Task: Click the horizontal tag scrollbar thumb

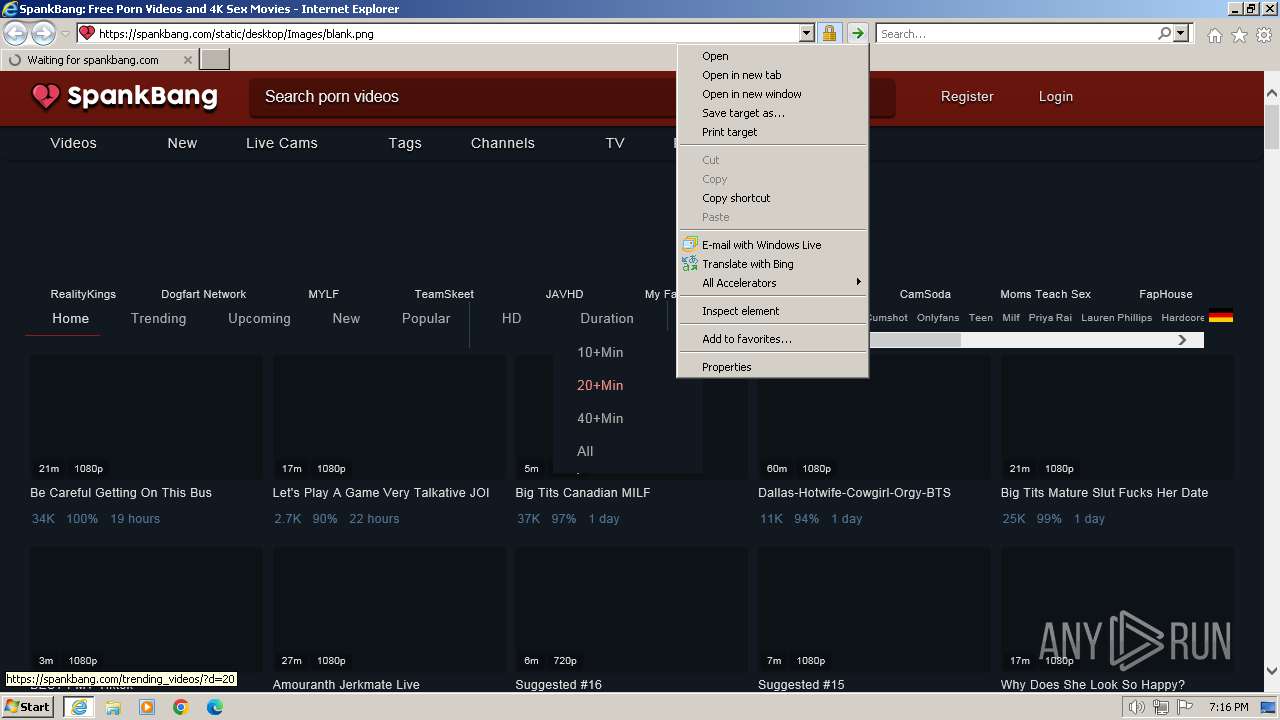Action: point(915,340)
